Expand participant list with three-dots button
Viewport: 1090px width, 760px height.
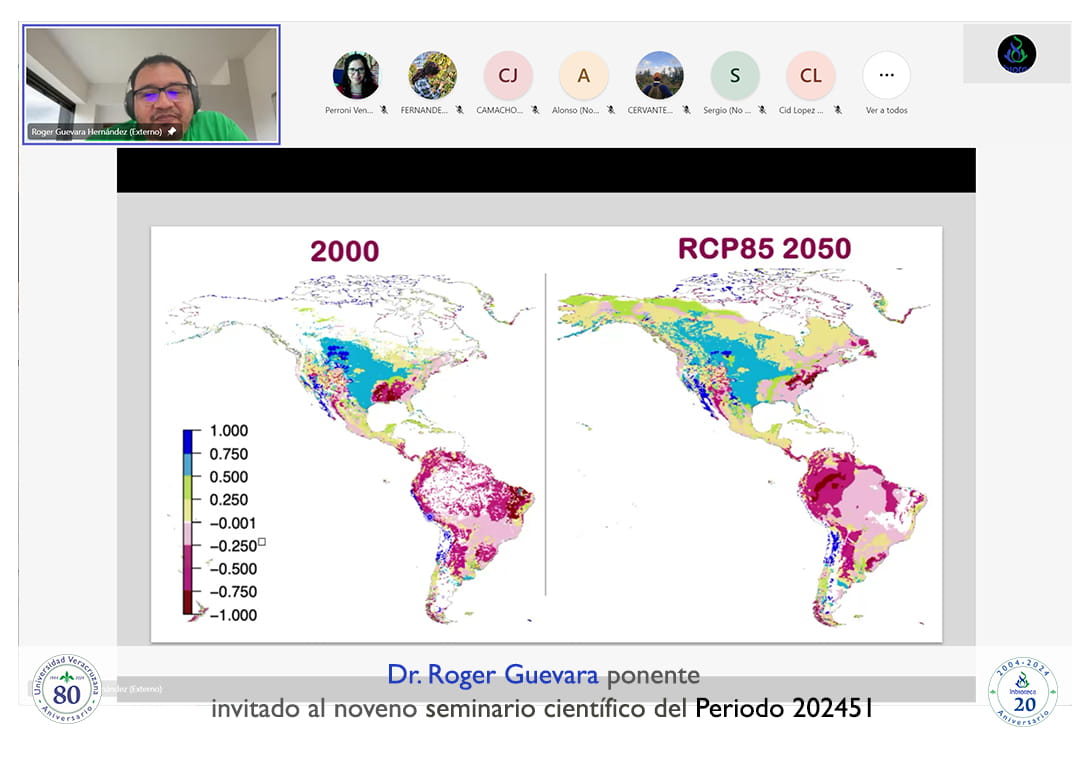[x=886, y=76]
